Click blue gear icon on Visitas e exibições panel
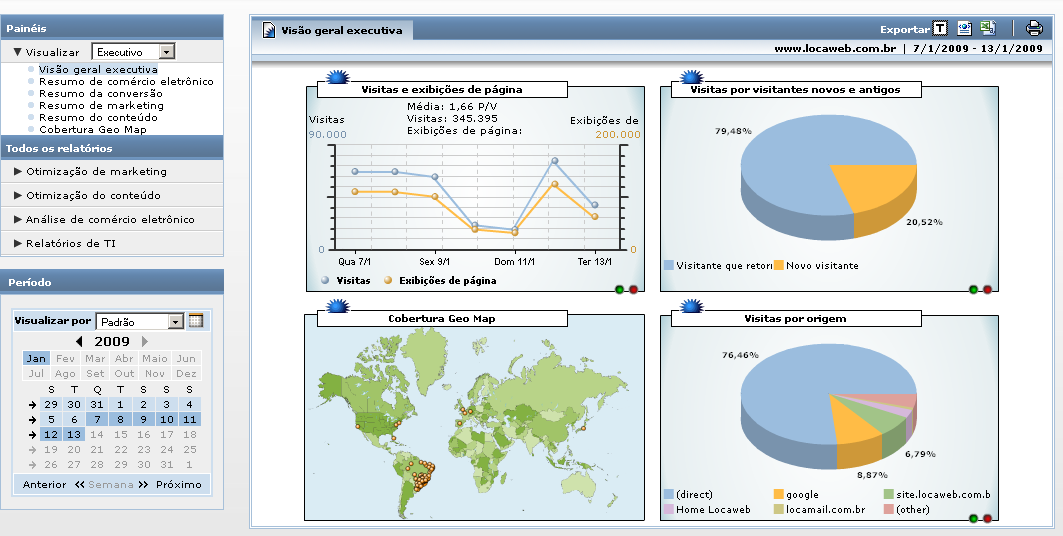Image resolution: width=1063 pixels, height=536 pixels. [338, 78]
